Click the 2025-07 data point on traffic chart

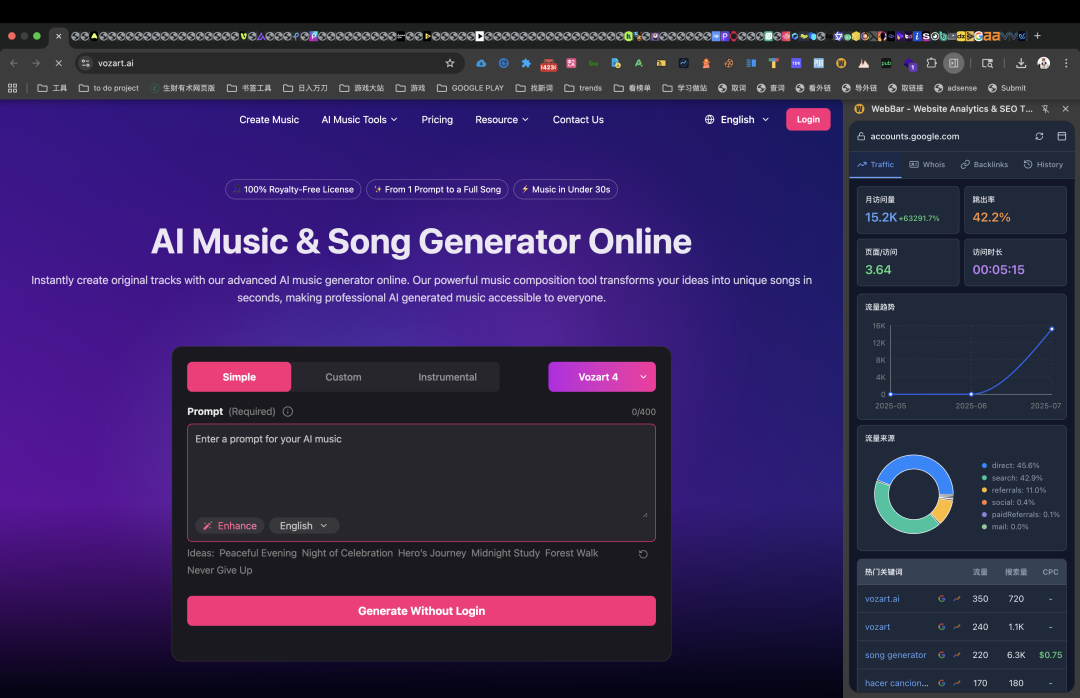(1052, 329)
